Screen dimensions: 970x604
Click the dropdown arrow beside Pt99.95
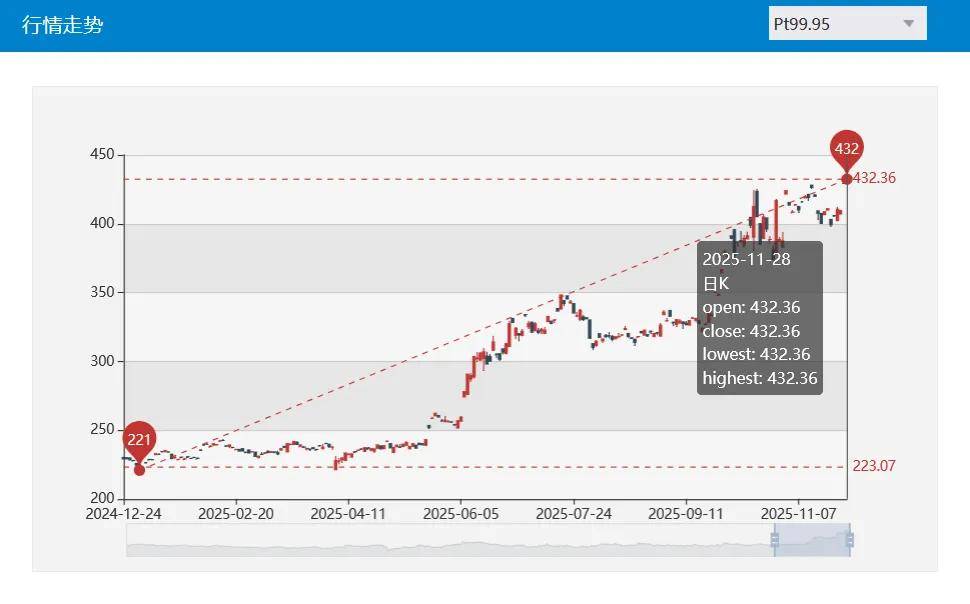click(x=908, y=24)
